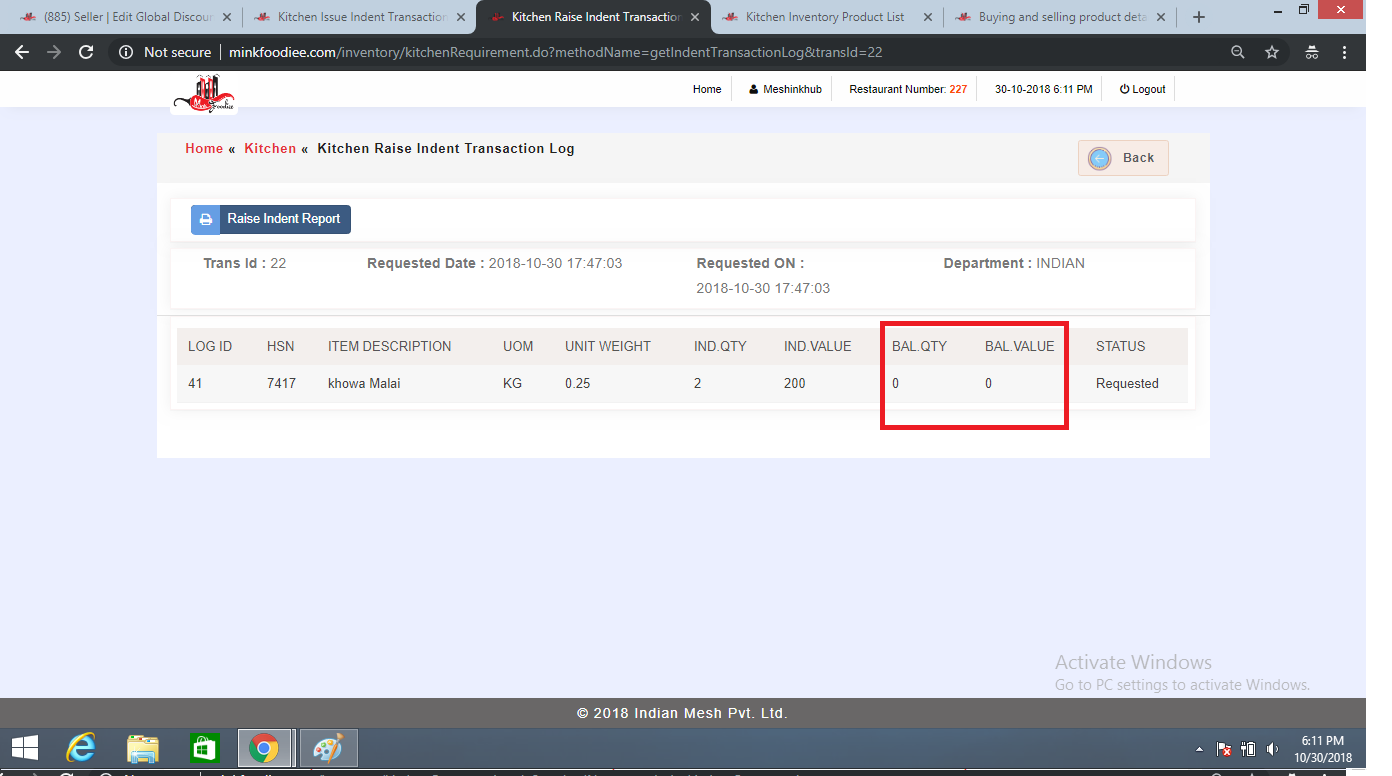Click the IND.VALUE column header
Screen dimensions: 1392x776
coord(818,346)
